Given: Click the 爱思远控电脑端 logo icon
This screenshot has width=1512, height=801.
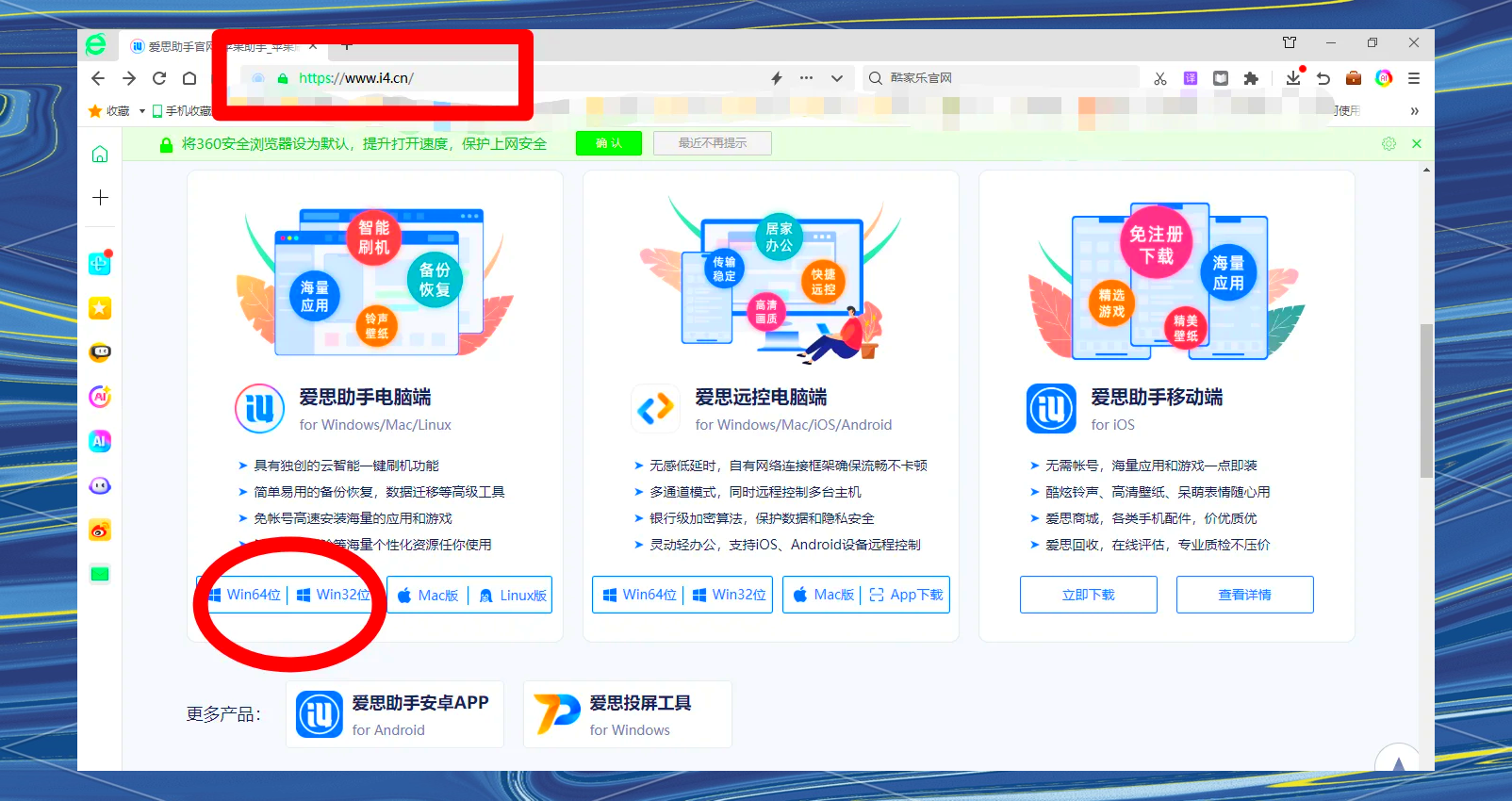Looking at the screenshot, I should [x=655, y=408].
